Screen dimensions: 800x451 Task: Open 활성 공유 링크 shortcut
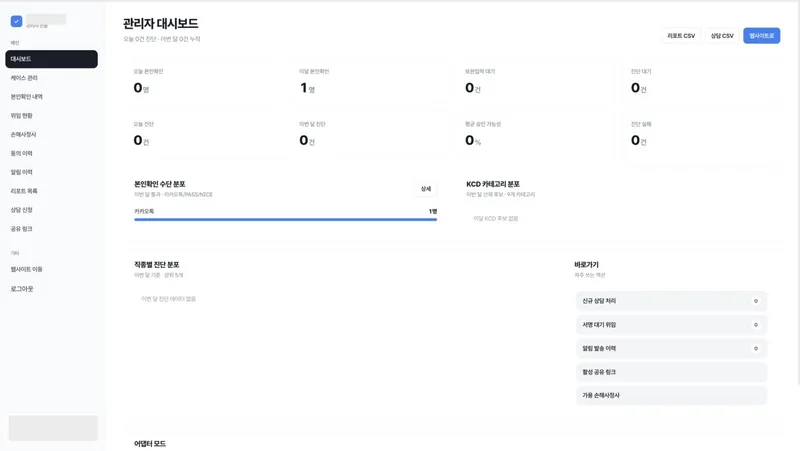(x=671, y=372)
